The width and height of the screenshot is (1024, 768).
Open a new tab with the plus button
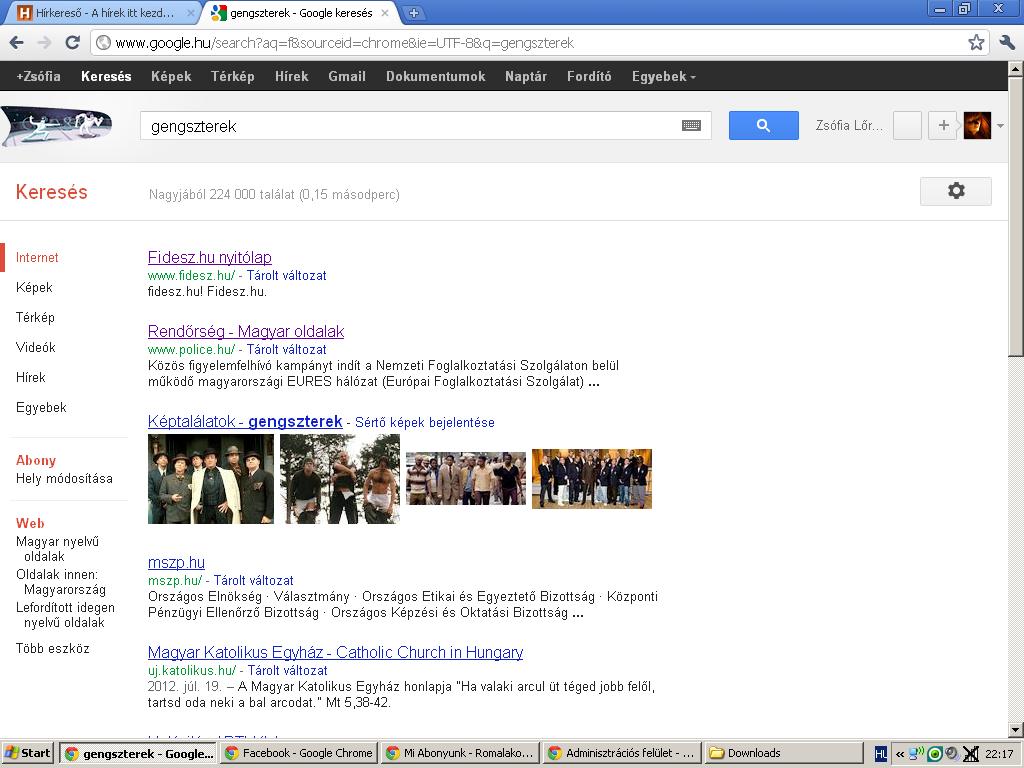point(413,13)
